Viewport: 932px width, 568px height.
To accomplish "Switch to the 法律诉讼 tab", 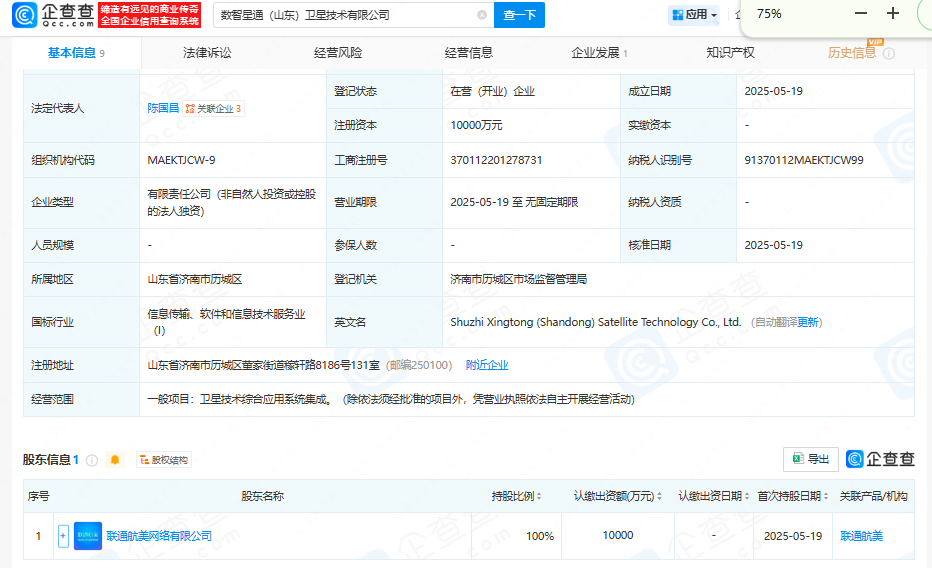I will coord(207,53).
